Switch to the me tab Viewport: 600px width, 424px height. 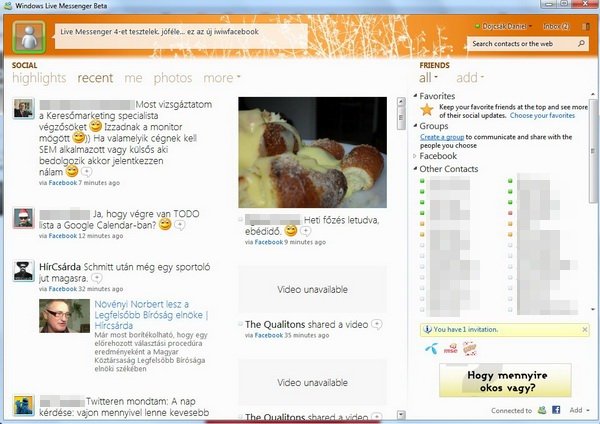pos(133,78)
